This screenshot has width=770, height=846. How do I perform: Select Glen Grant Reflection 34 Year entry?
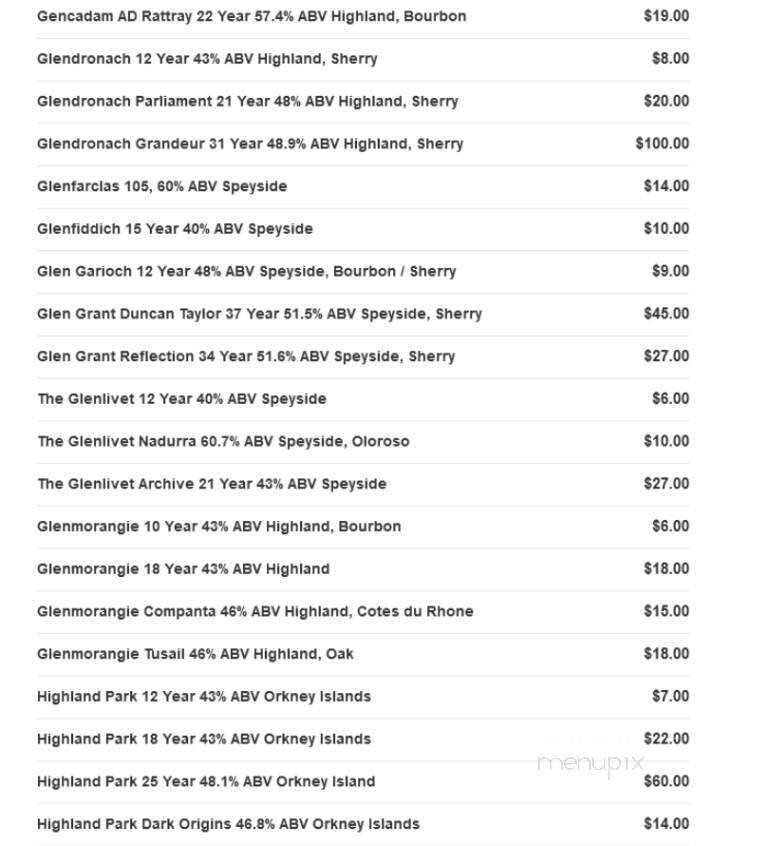[246, 356]
